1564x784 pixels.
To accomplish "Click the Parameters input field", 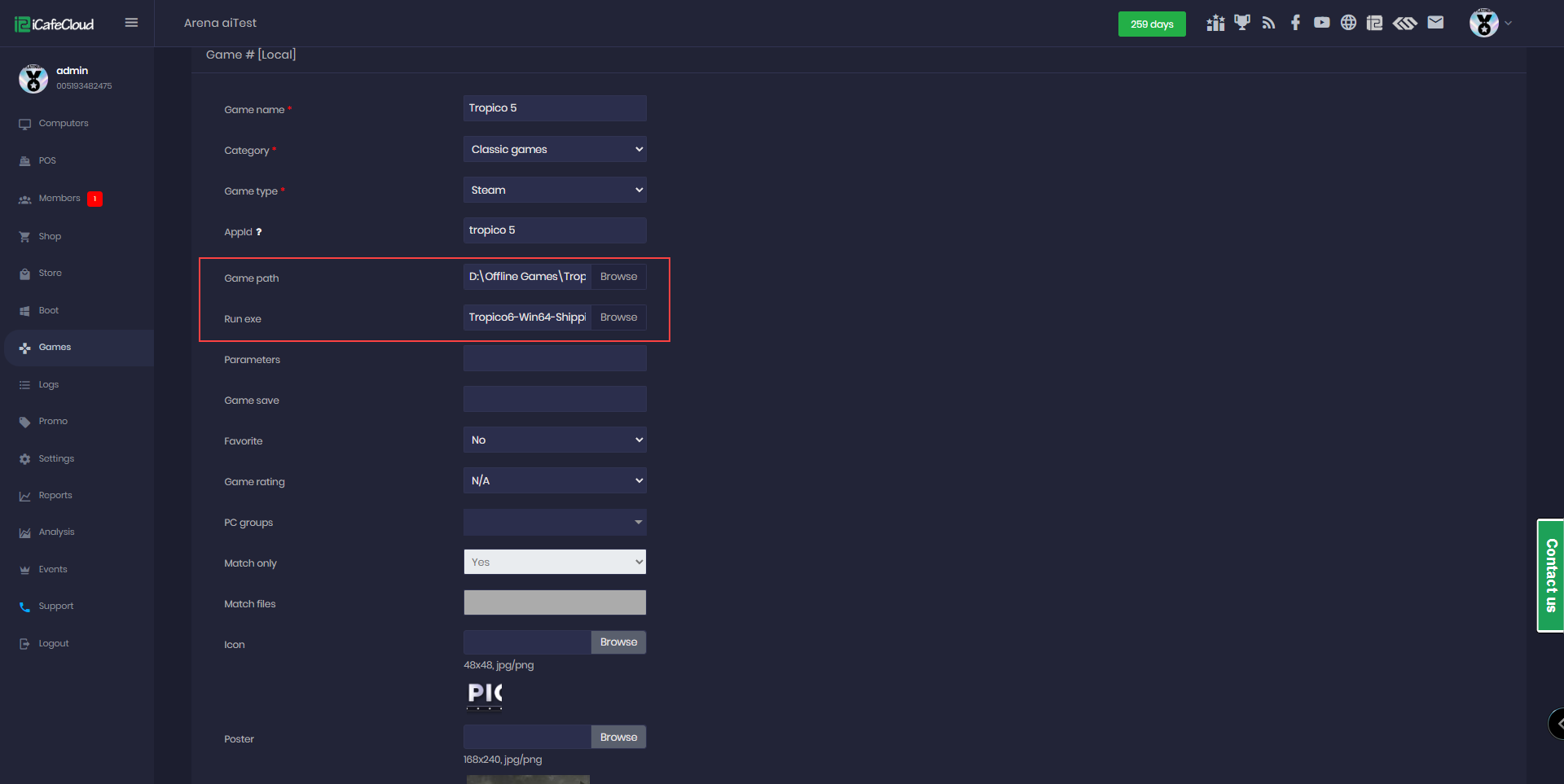I will tap(555, 358).
